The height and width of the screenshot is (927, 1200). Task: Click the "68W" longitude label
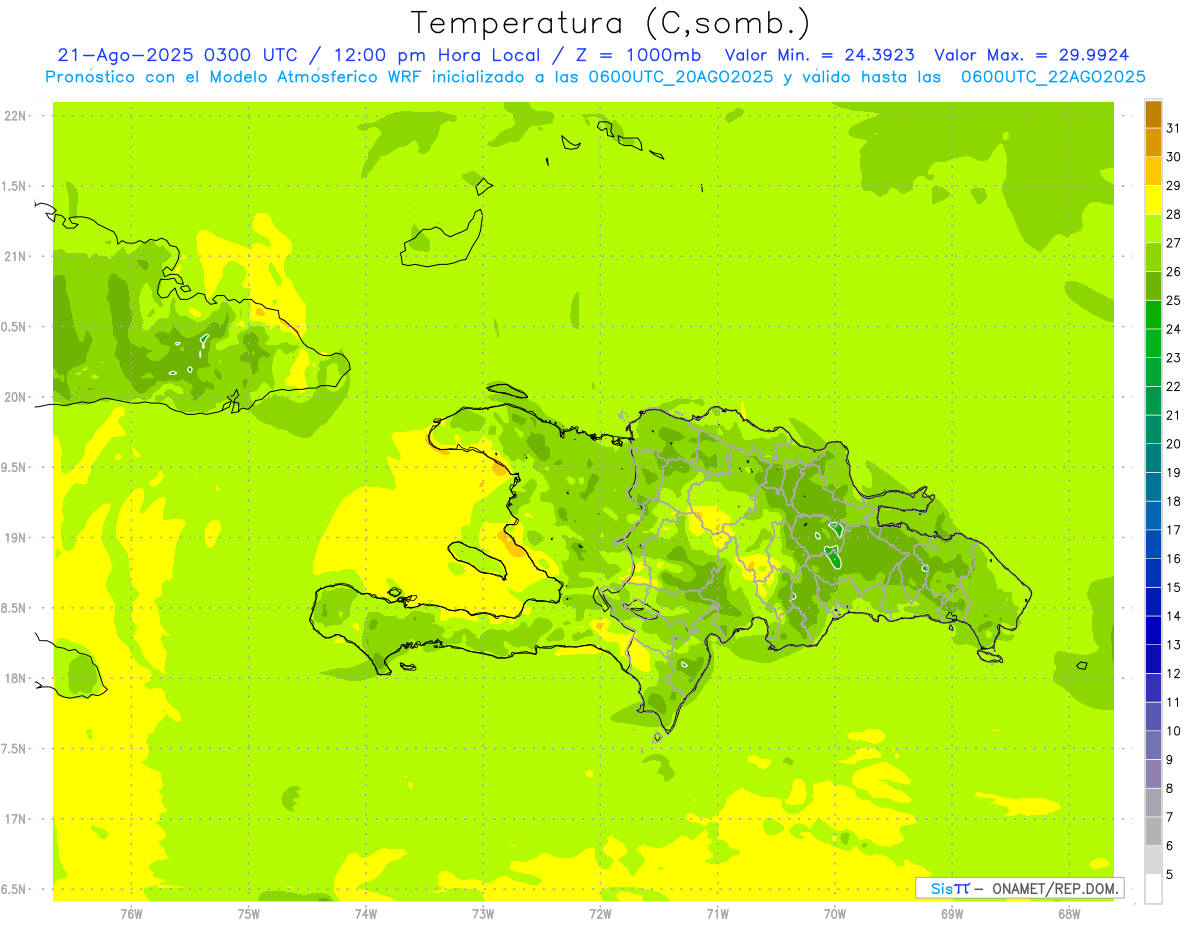1069,914
